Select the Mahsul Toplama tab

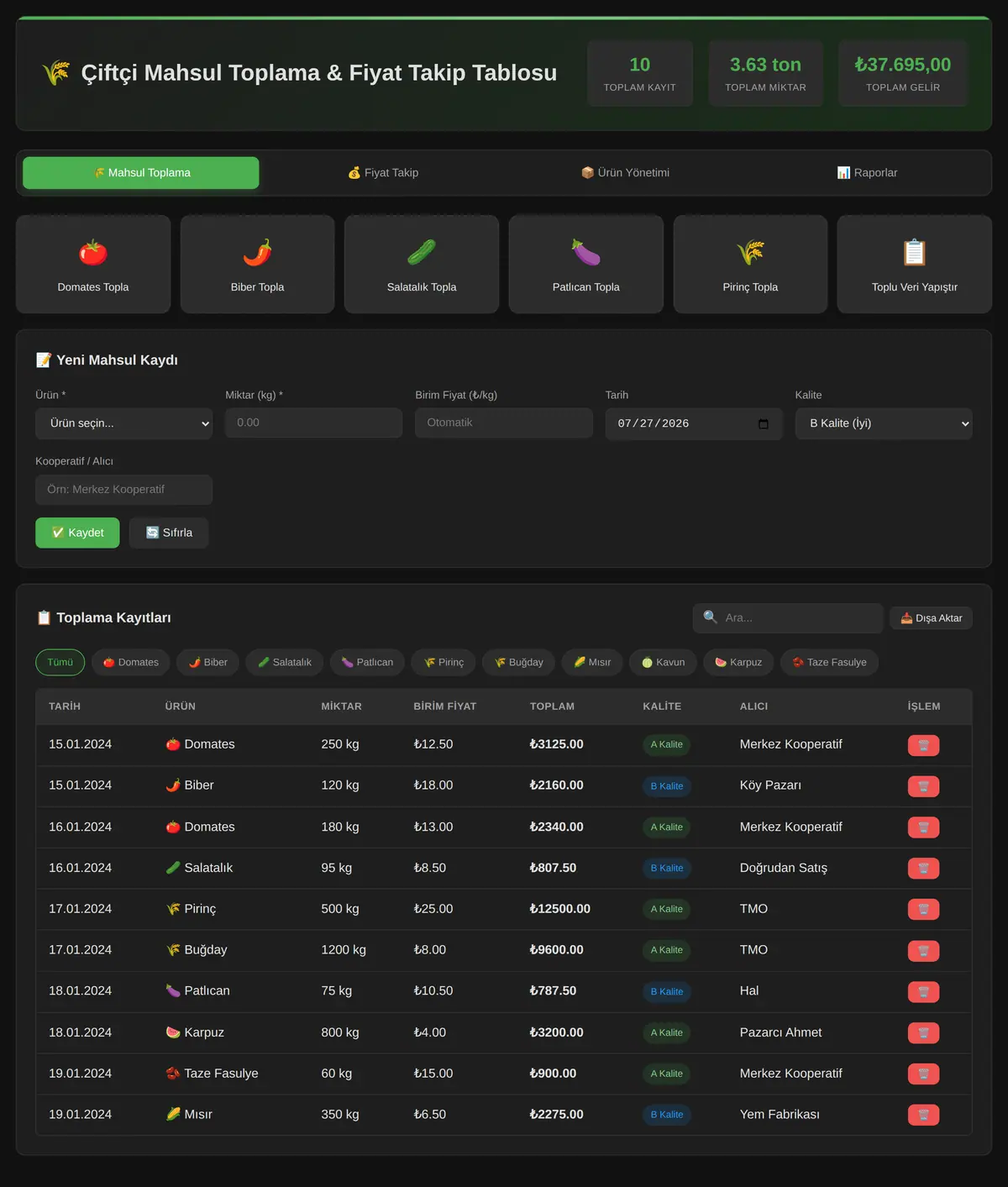click(141, 173)
